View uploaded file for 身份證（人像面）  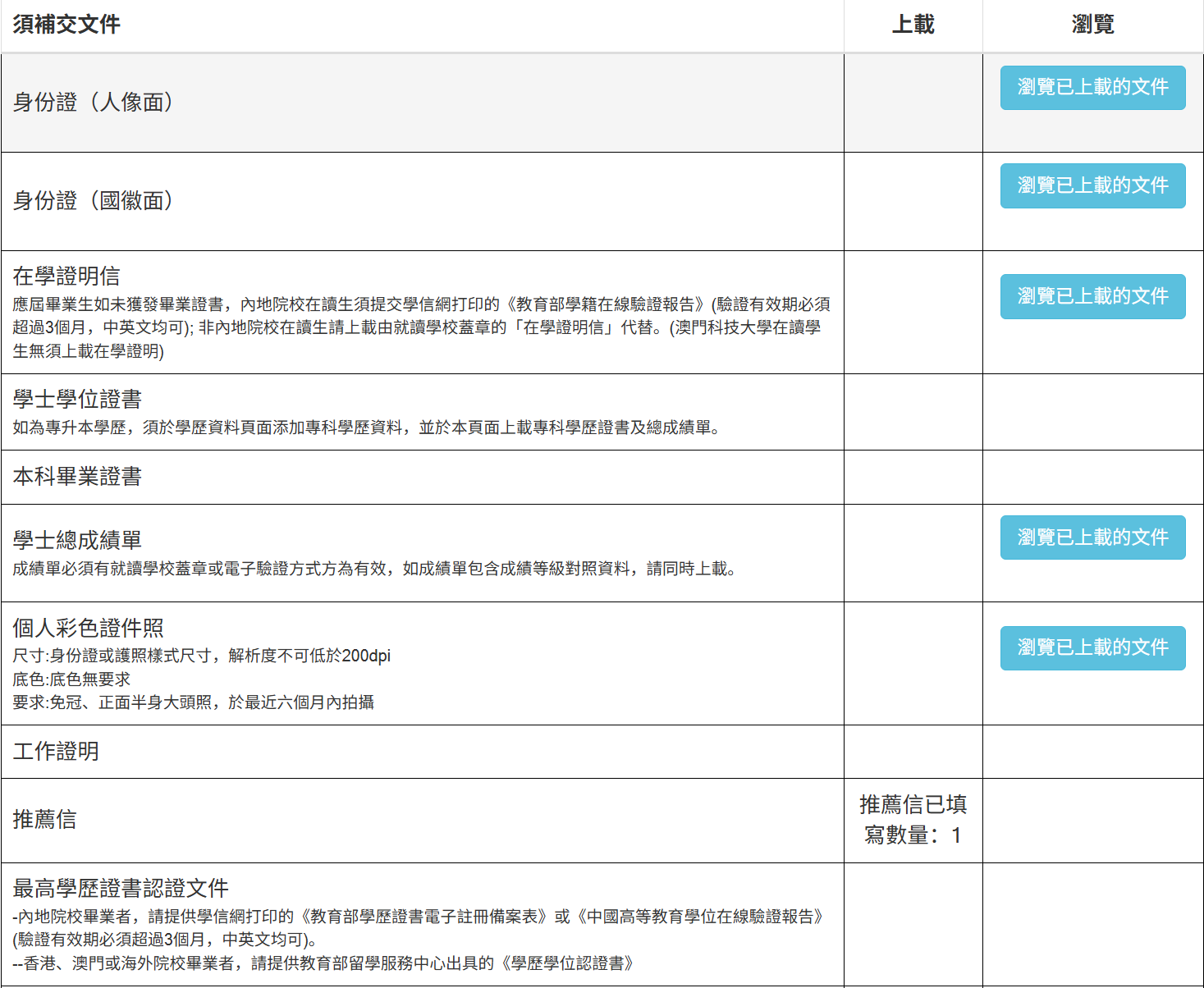[x=1092, y=87]
